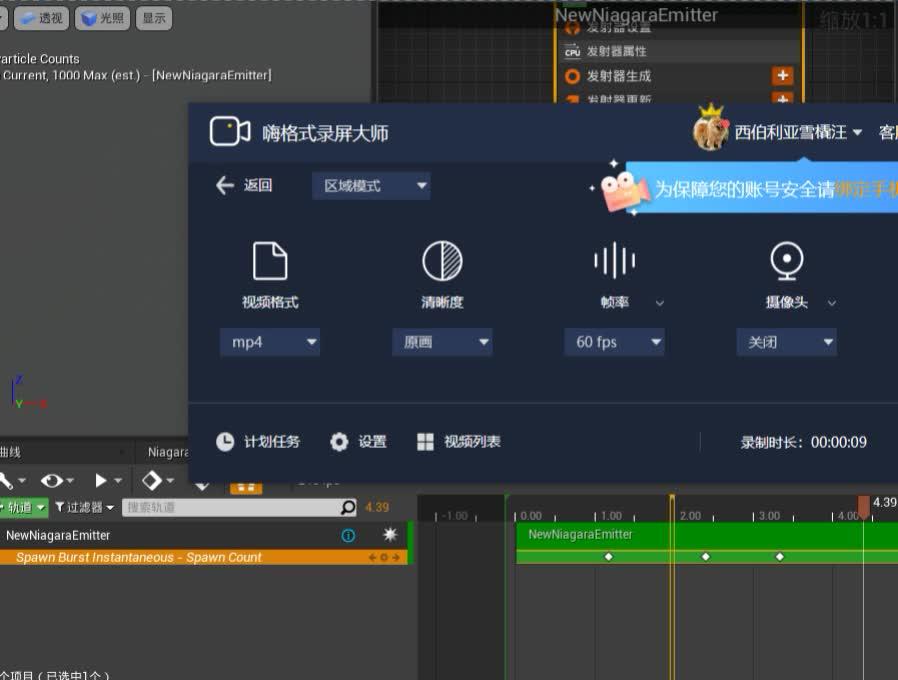Click the 透视 perspective viewport button
898x680 pixels.
(42, 18)
